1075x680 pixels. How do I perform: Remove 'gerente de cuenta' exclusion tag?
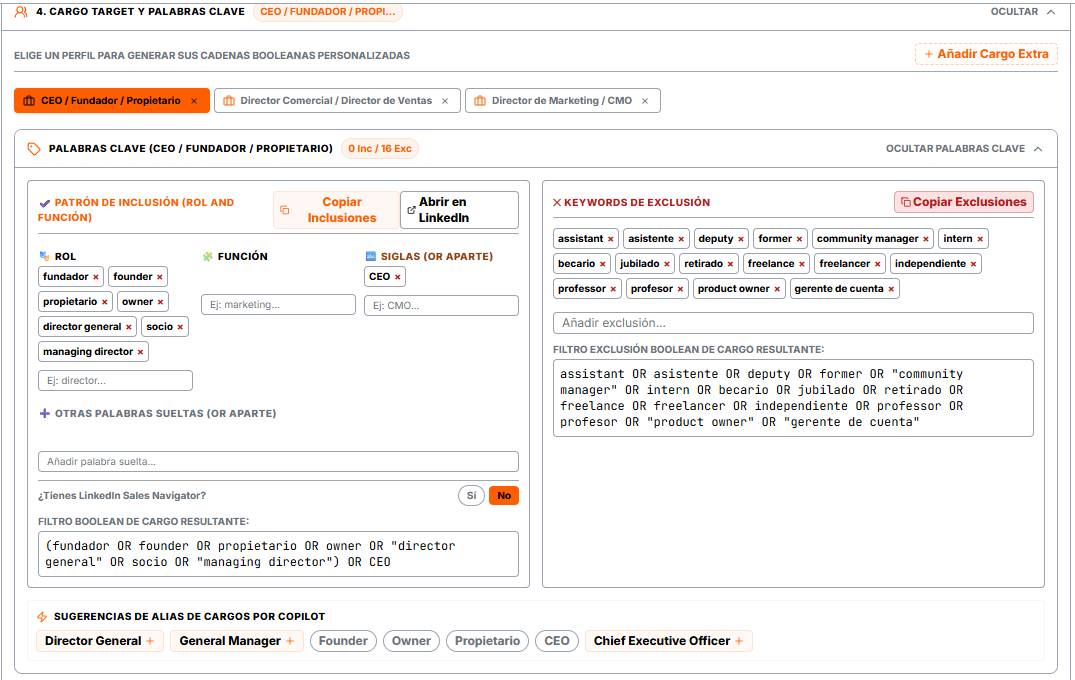[891, 289]
